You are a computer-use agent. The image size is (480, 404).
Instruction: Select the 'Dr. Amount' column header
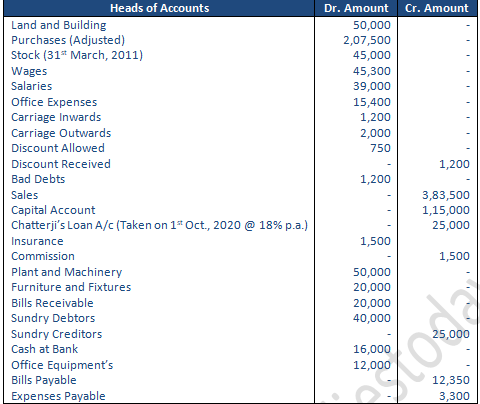click(356, 8)
